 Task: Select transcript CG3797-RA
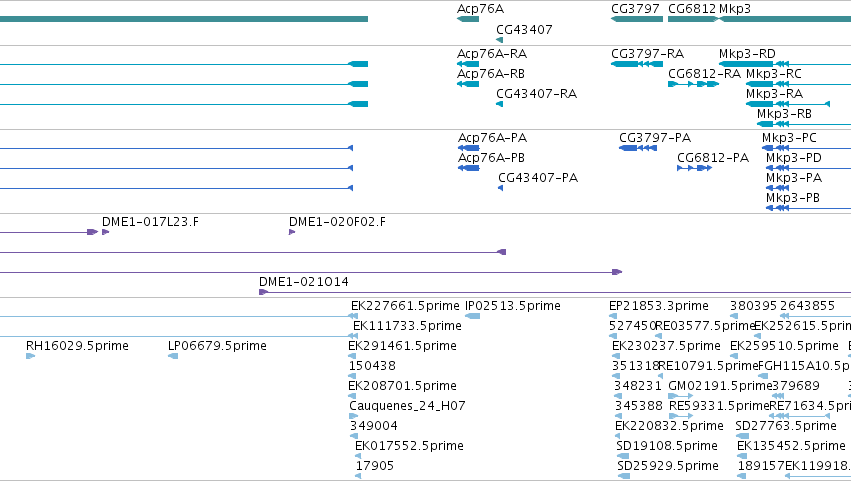tap(647, 54)
